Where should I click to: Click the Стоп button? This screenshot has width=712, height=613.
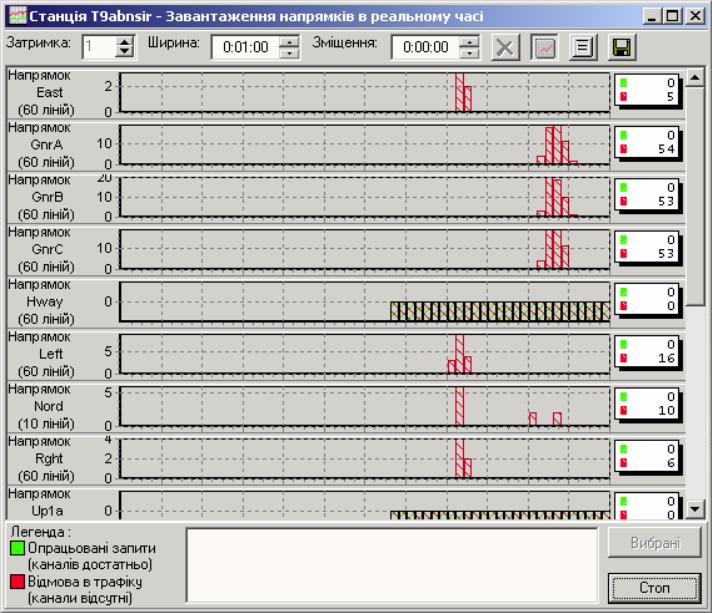[654, 588]
